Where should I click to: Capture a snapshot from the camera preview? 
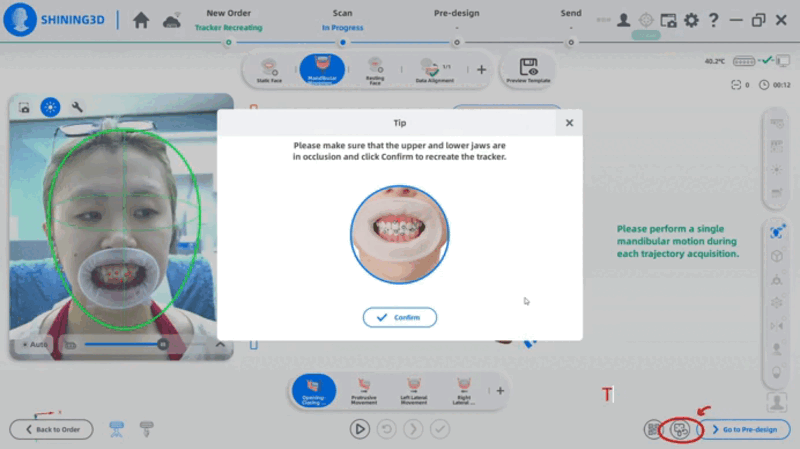coord(24,108)
